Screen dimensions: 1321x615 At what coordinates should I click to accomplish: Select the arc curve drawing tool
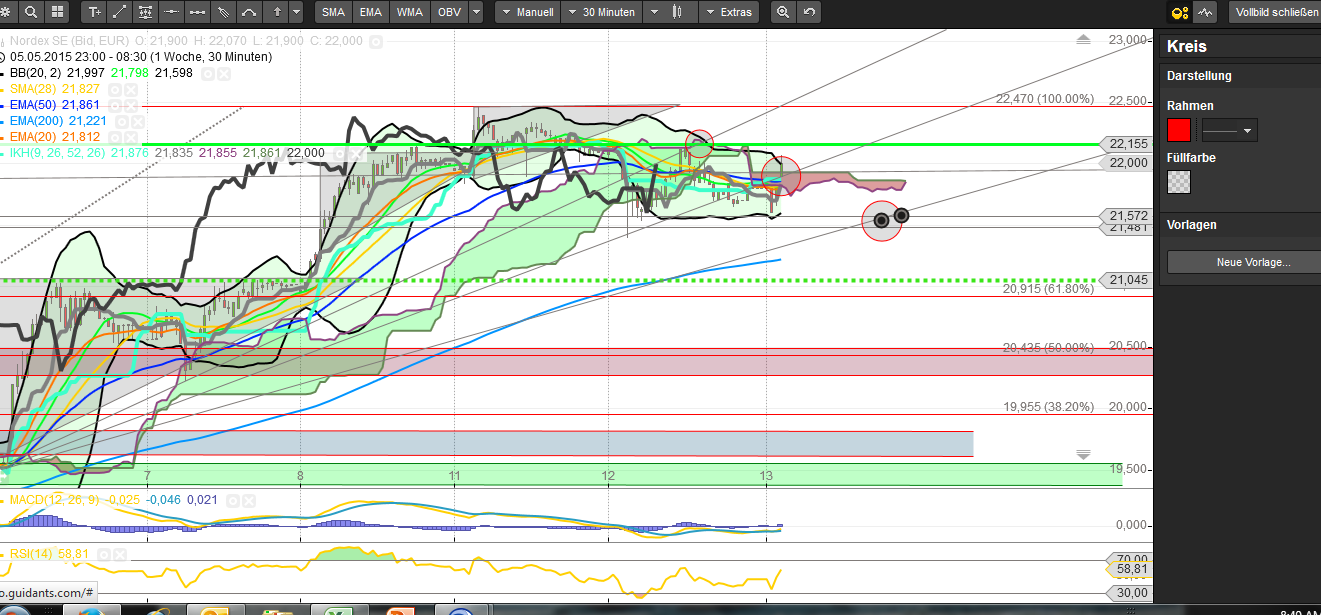pyautogui.click(x=249, y=12)
